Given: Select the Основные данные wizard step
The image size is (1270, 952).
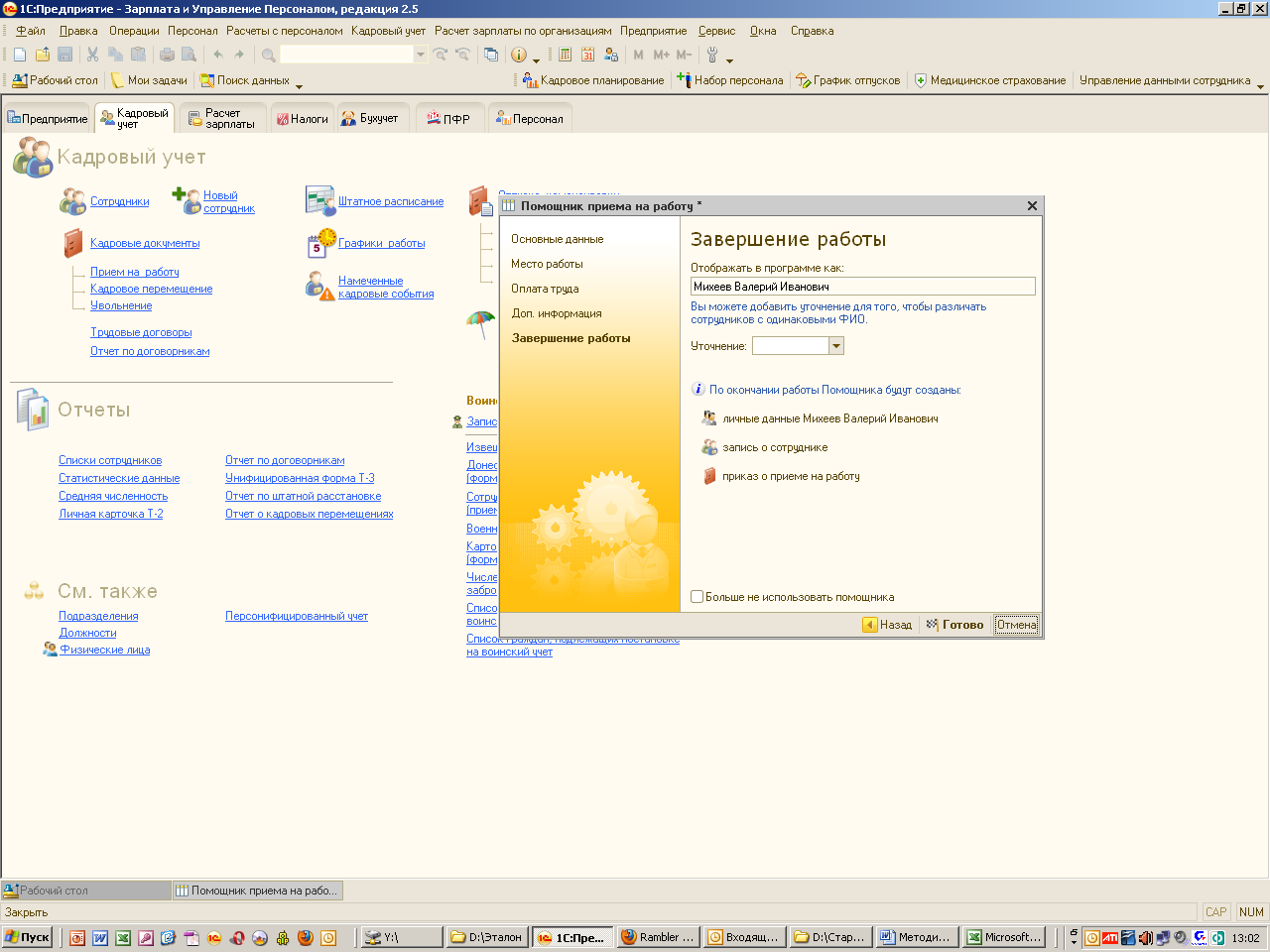Looking at the screenshot, I should 558,239.
